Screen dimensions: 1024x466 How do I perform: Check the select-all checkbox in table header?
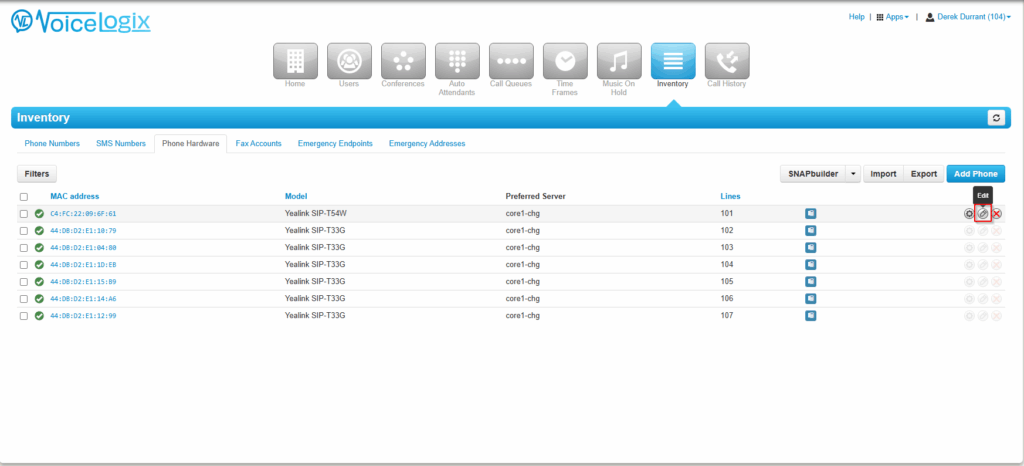point(23,196)
